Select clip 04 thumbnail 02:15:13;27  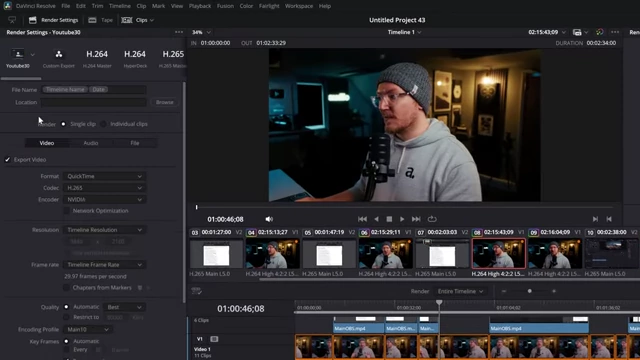(x=273, y=253)
